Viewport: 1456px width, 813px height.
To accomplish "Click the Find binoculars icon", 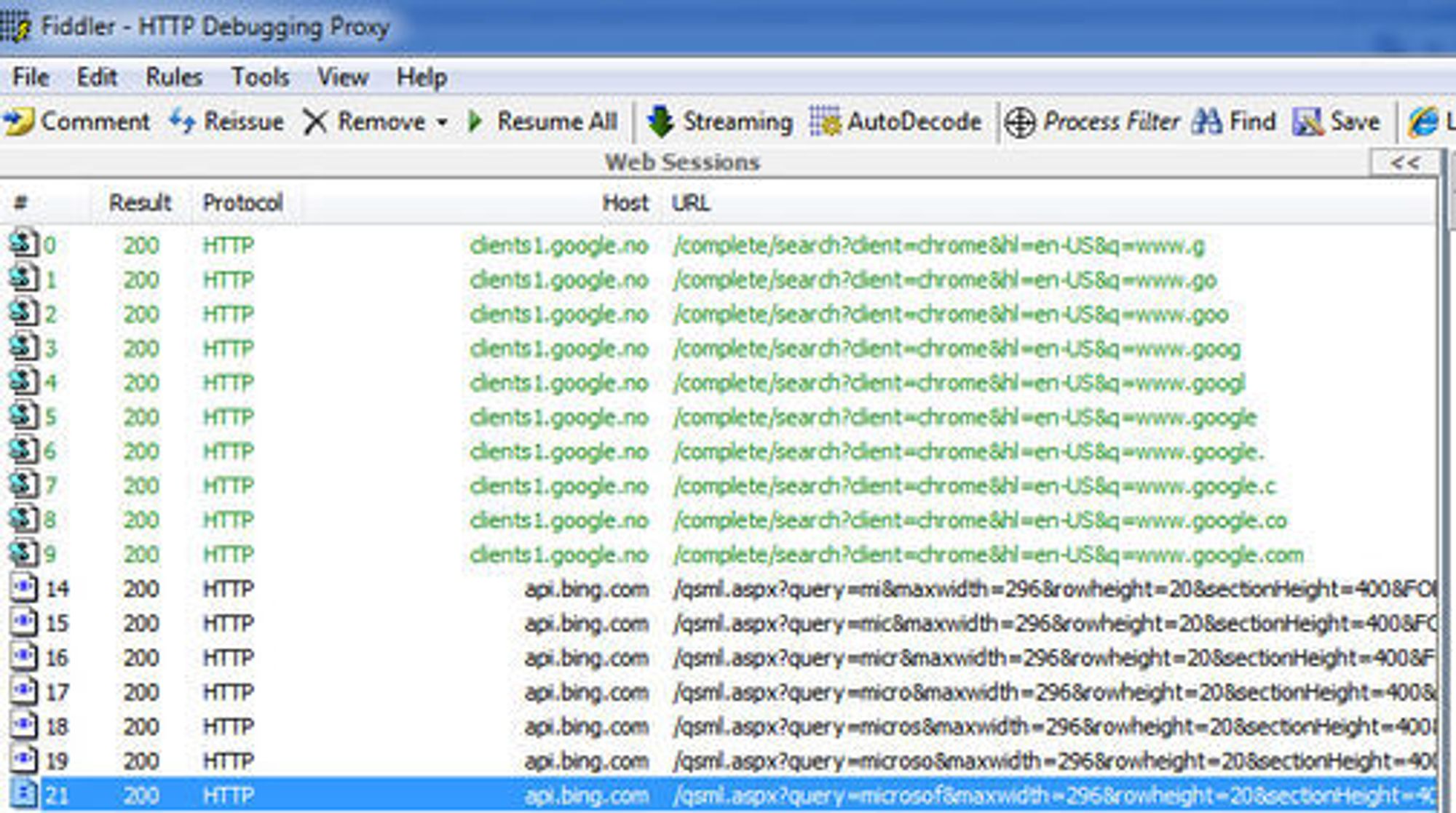I will 1206,122.
